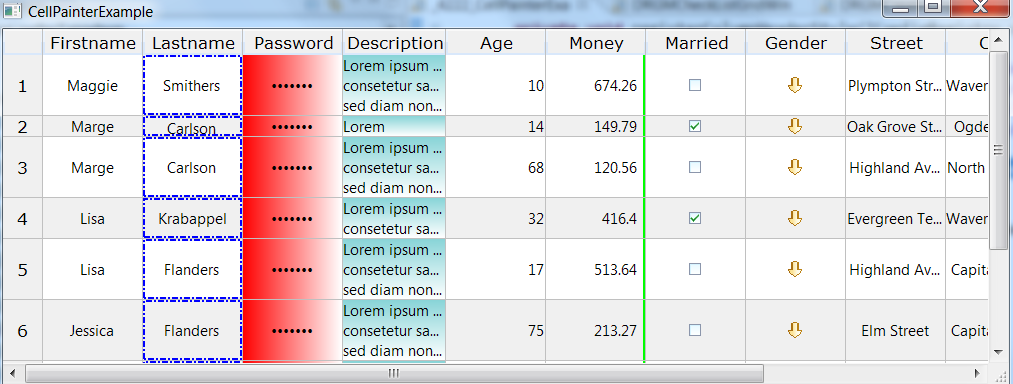Viewport: 1013px width, 384px height.
Task: Click the horizontal scrollbar left arrow
Action: pyautogui.click(x=13, y=373)
